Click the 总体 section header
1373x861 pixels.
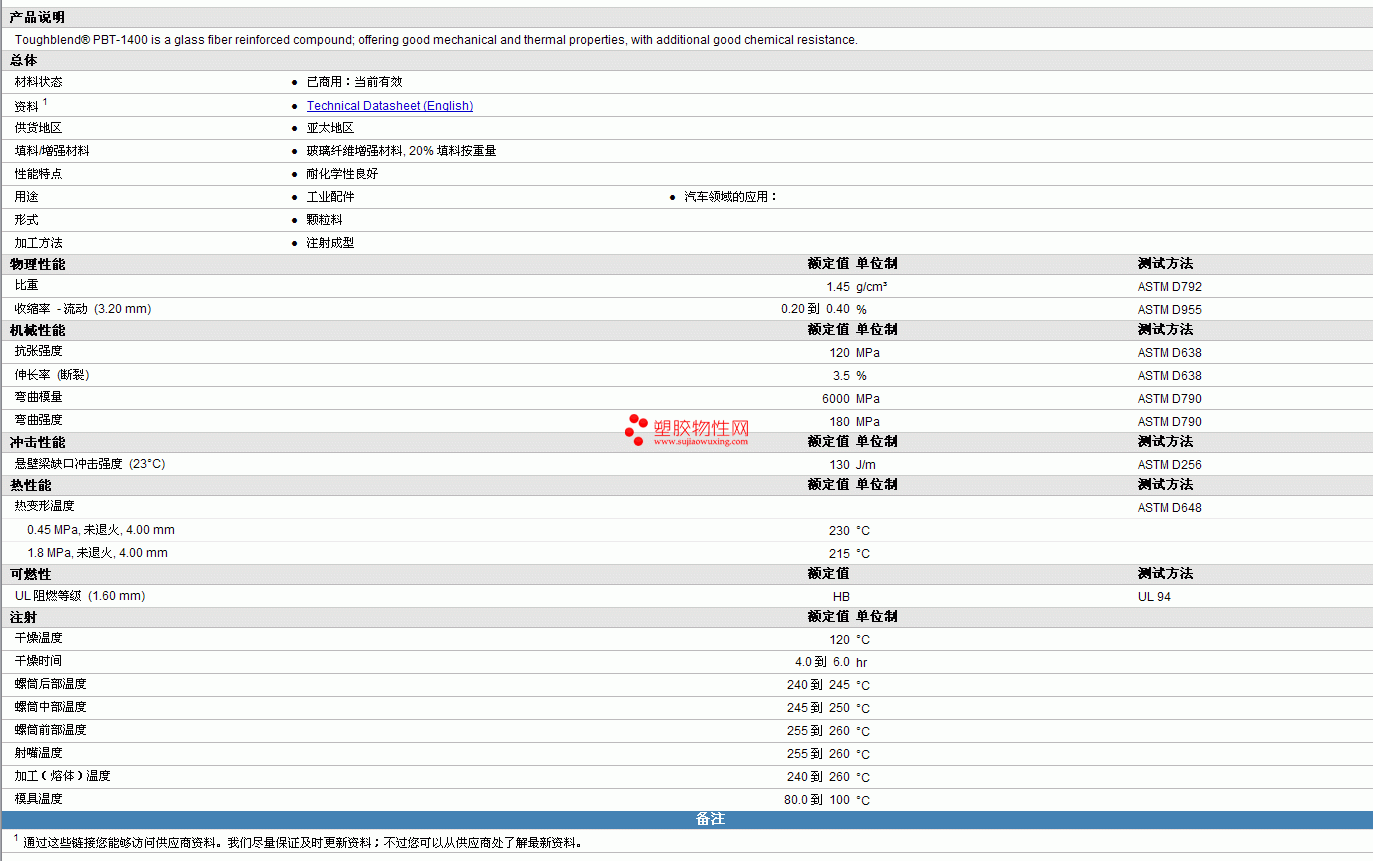click(x=23, y=61)
